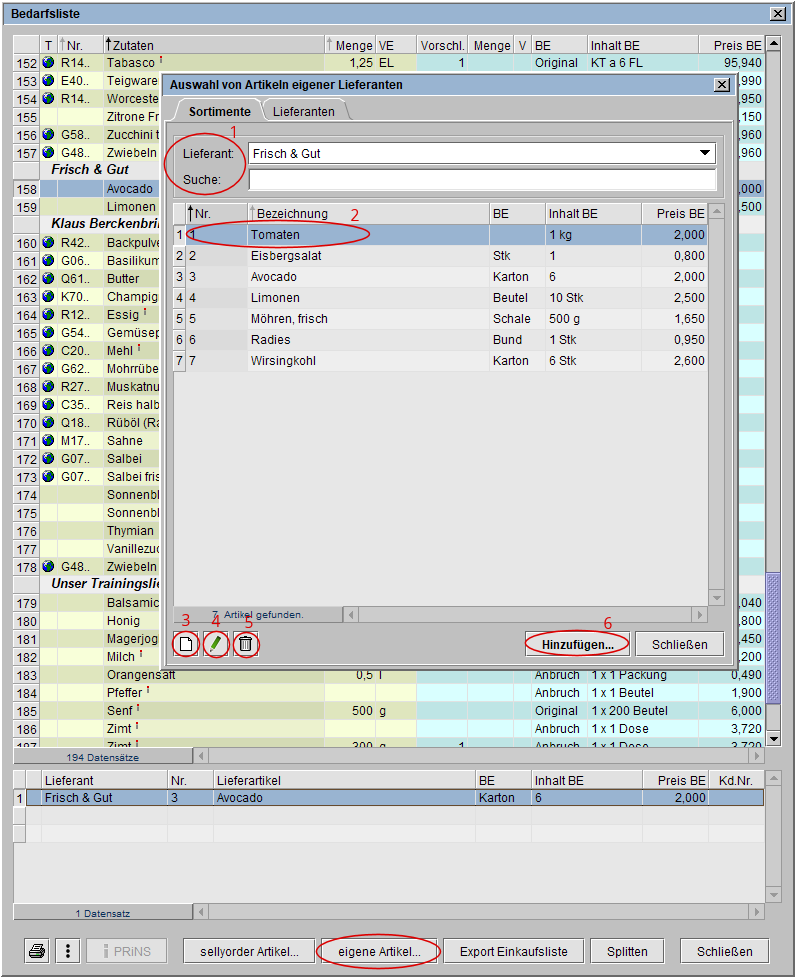
Task: Click the printer icon at bottom left
Action: point(38,951)
